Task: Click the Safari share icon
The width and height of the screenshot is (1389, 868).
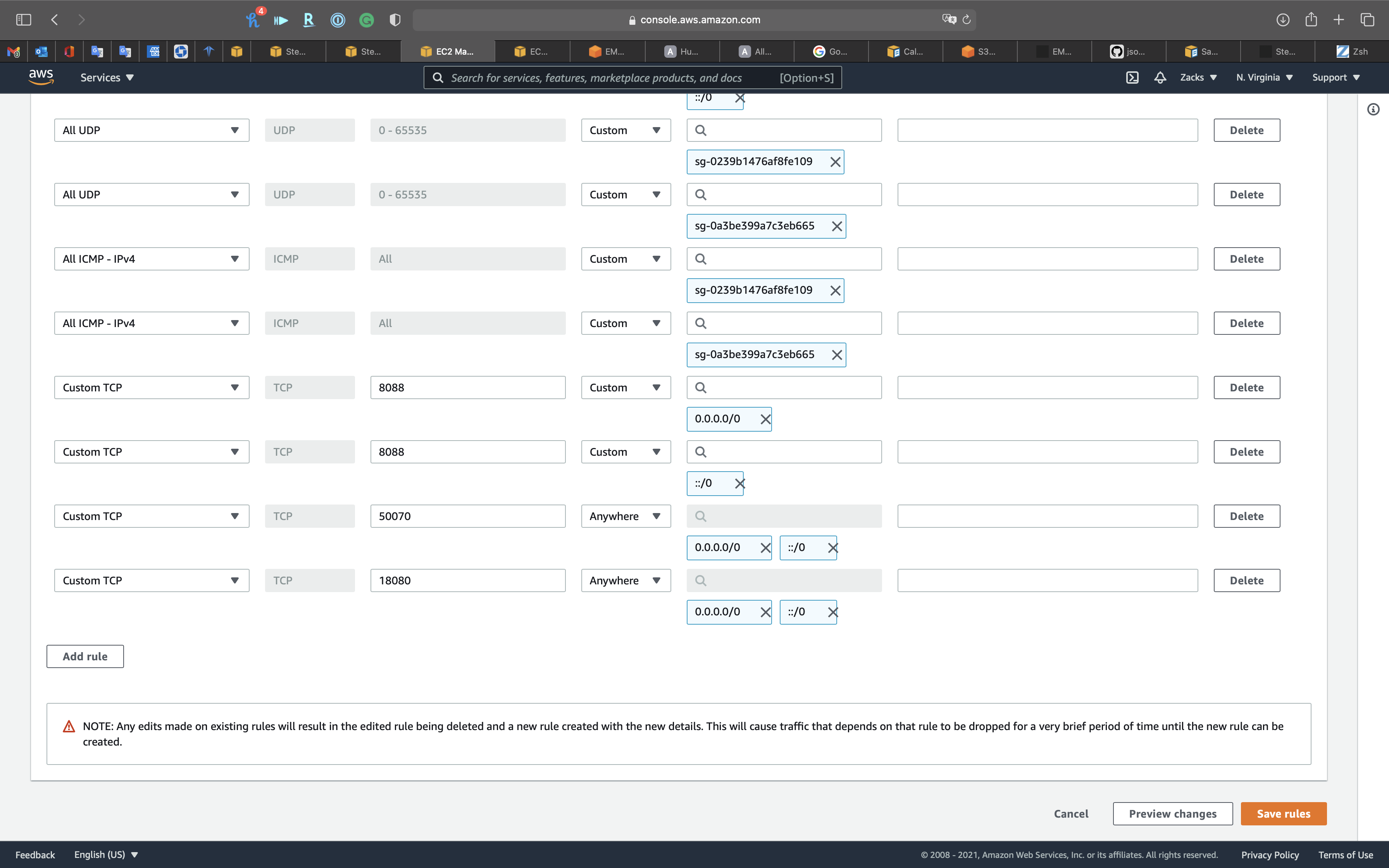Action: [1311, 19]
